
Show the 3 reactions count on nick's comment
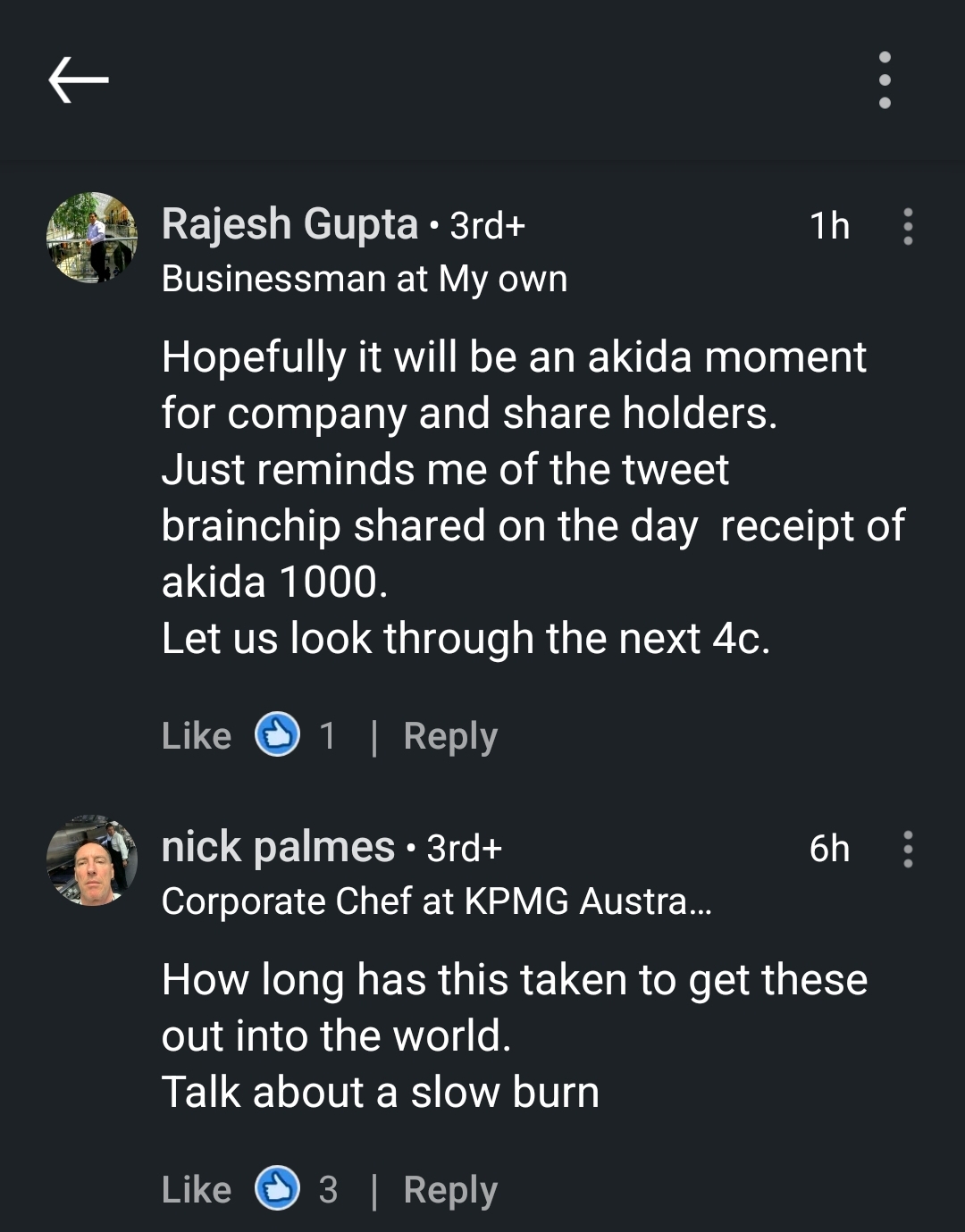[329, 1189]
